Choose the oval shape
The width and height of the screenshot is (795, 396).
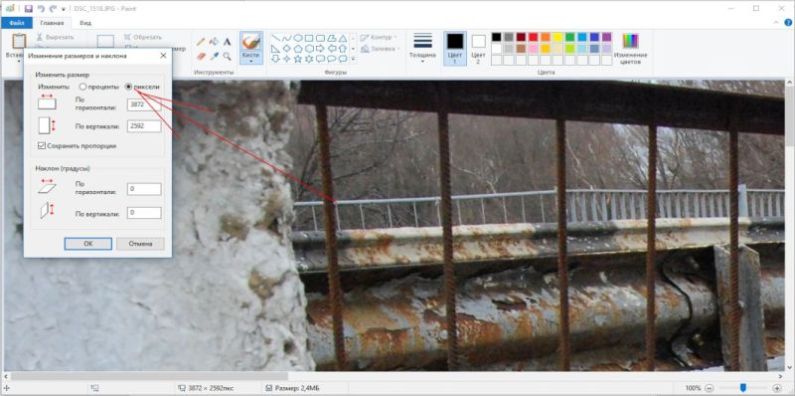[298, 38]
